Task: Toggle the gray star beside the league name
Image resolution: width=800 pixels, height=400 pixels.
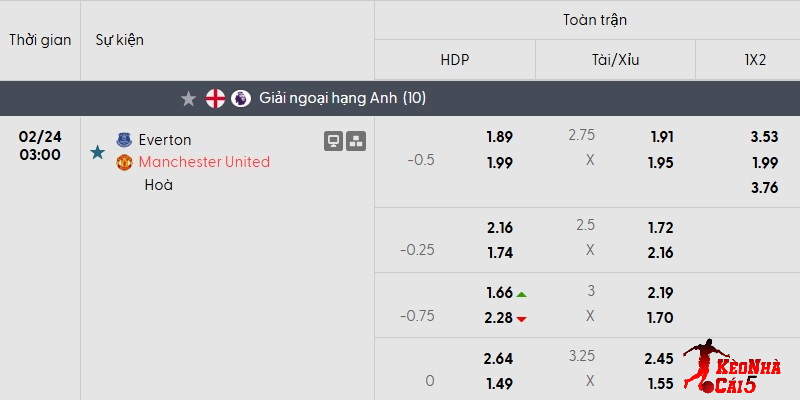Action: pos(188,98)
